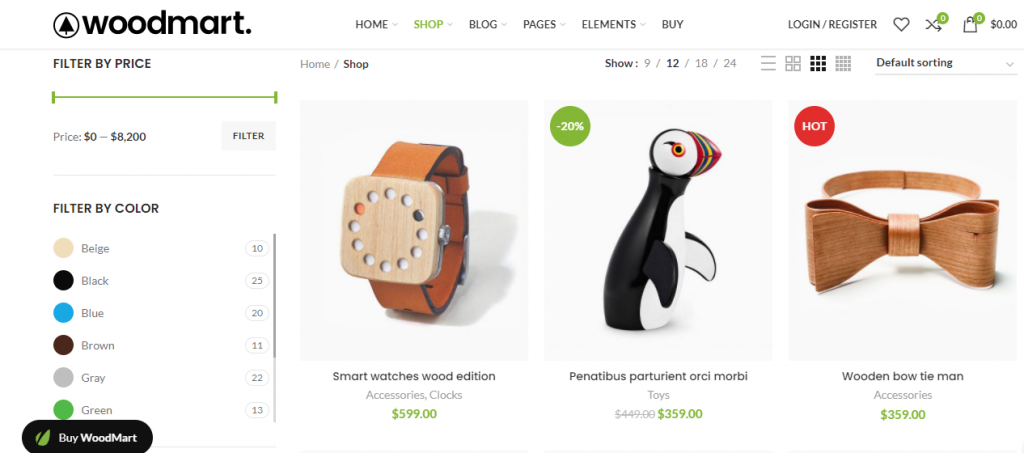Click the right price slider handle

[x=276, y=97]
